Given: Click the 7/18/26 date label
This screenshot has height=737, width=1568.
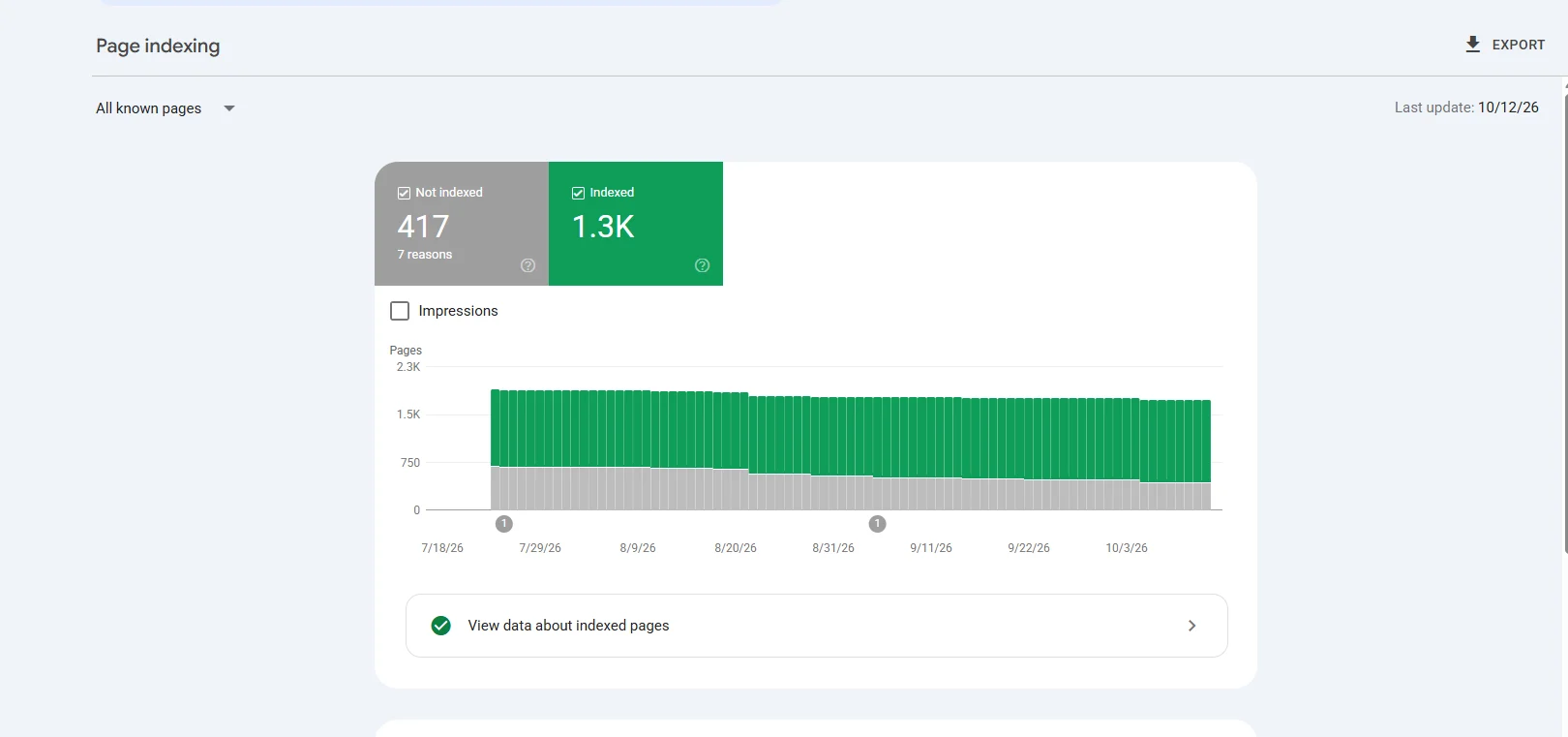Looking at the screenshot, I should click(x=442, y=548).
